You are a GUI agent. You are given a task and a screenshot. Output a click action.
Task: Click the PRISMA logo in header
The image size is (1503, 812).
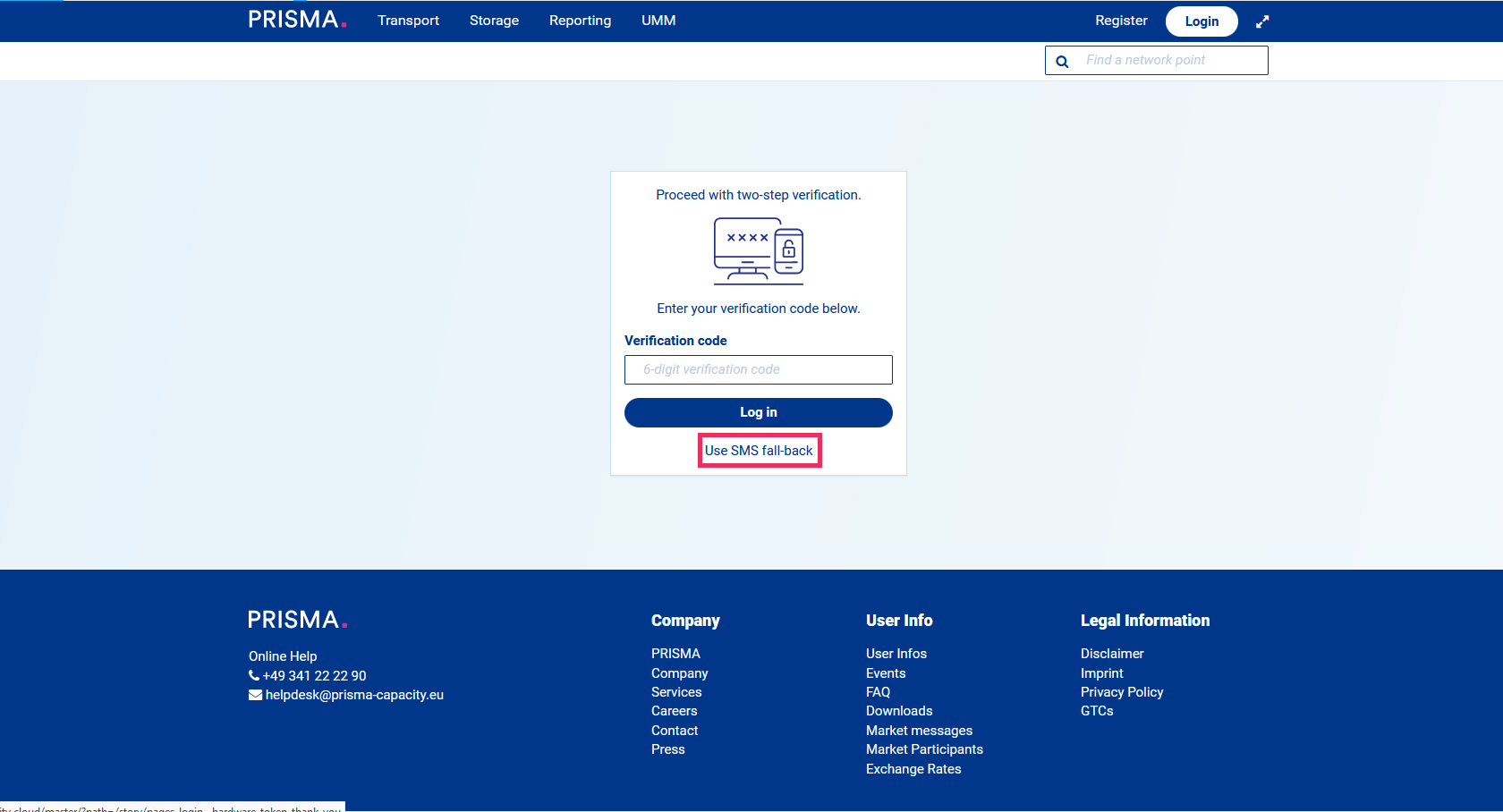(x=296, y=20)
